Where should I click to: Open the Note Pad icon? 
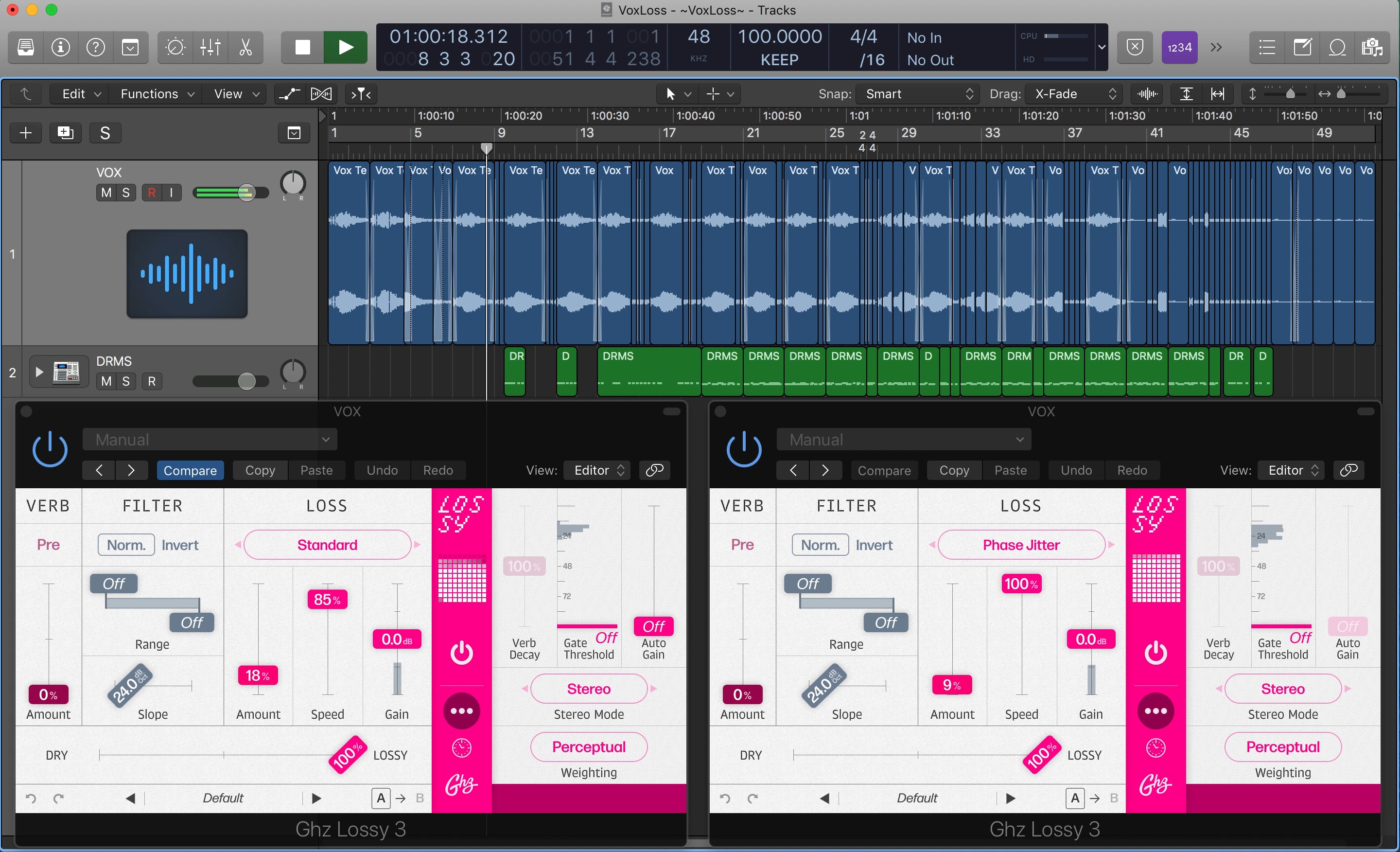[x=1302, y=47]
